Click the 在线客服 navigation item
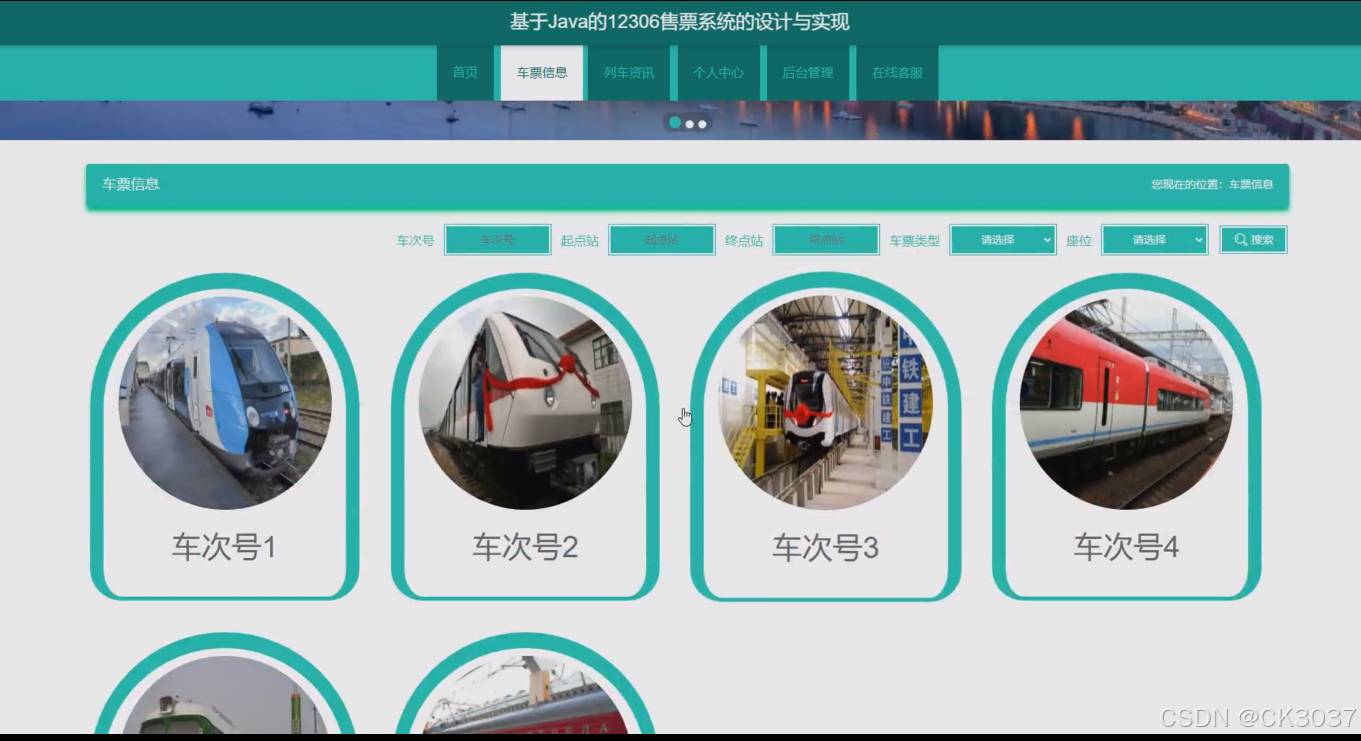 pos(896,72)
